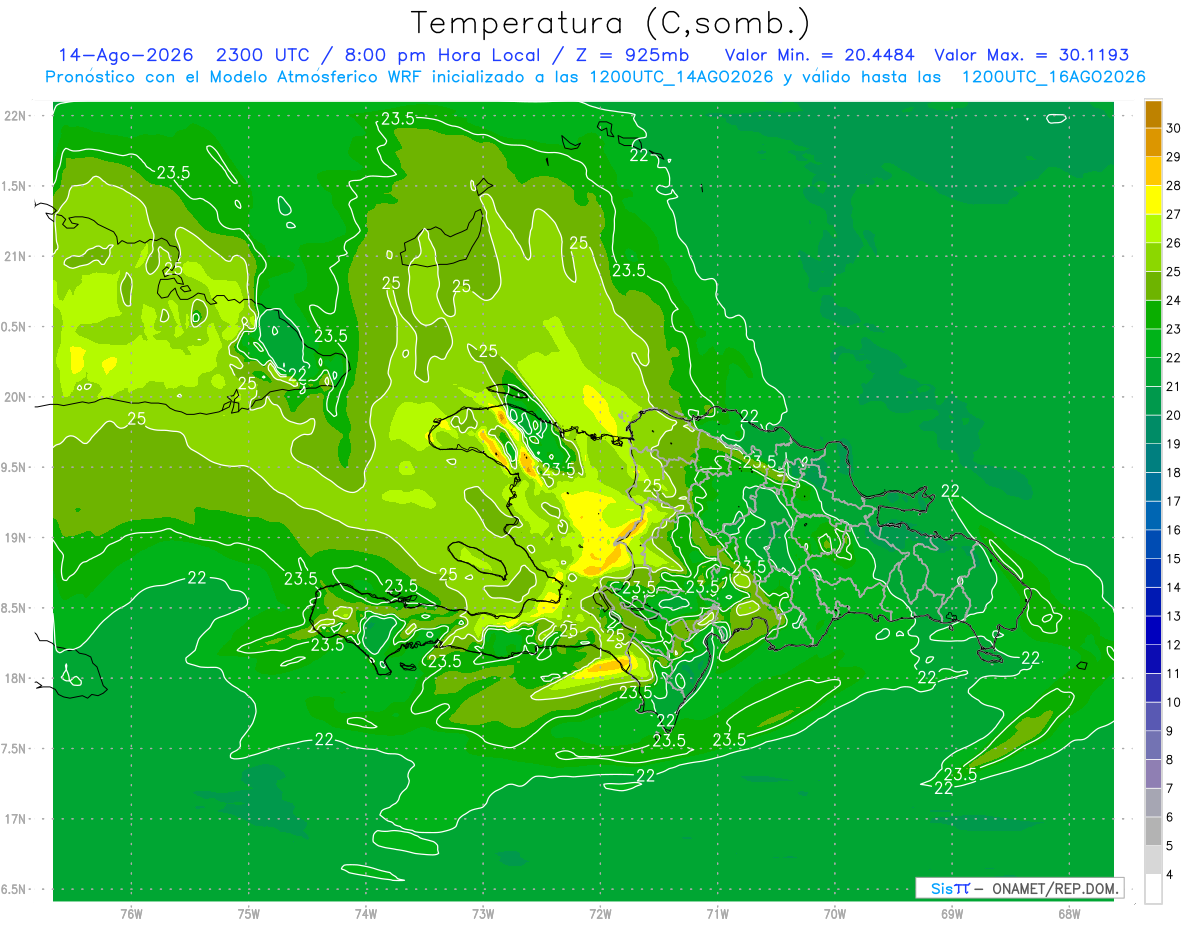Click the color scale value '10'
The height and width of the screenshot is (927, 1200).
(x=1174, y=702)
